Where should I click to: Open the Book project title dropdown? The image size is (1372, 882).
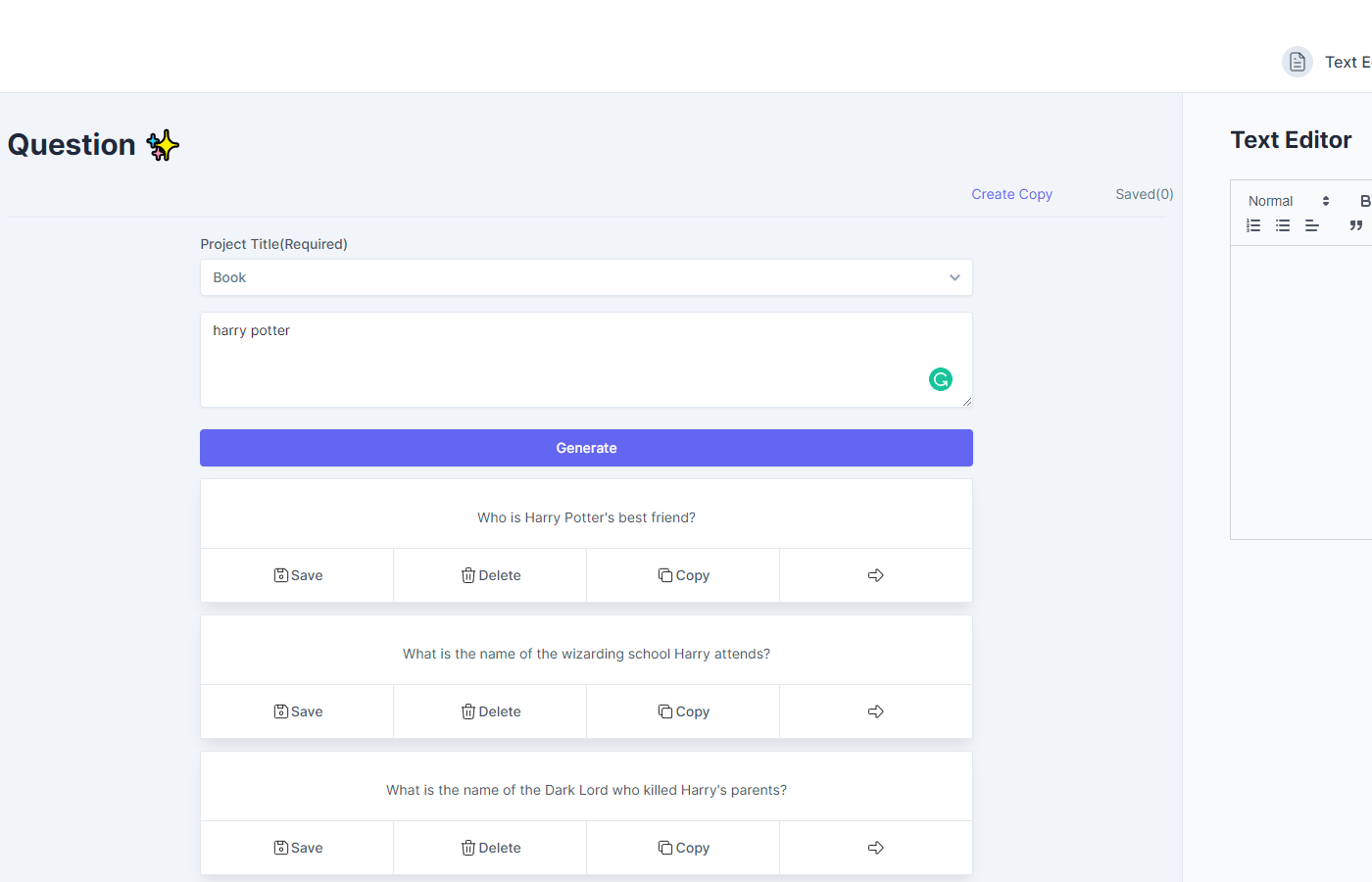pos(586,277)
